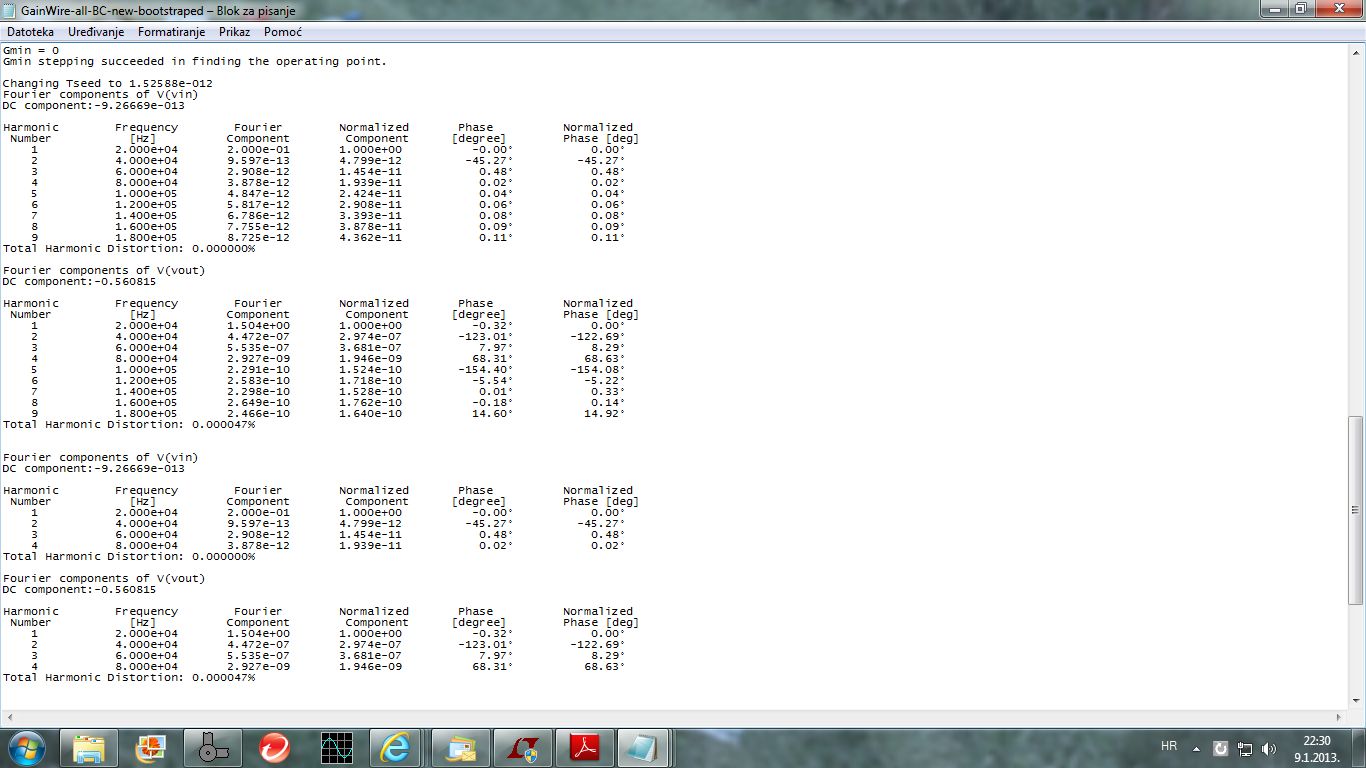1366x768 pixels.
Task: Open the Trend Micro red swirl icon
Action: (x=275, y=748)
